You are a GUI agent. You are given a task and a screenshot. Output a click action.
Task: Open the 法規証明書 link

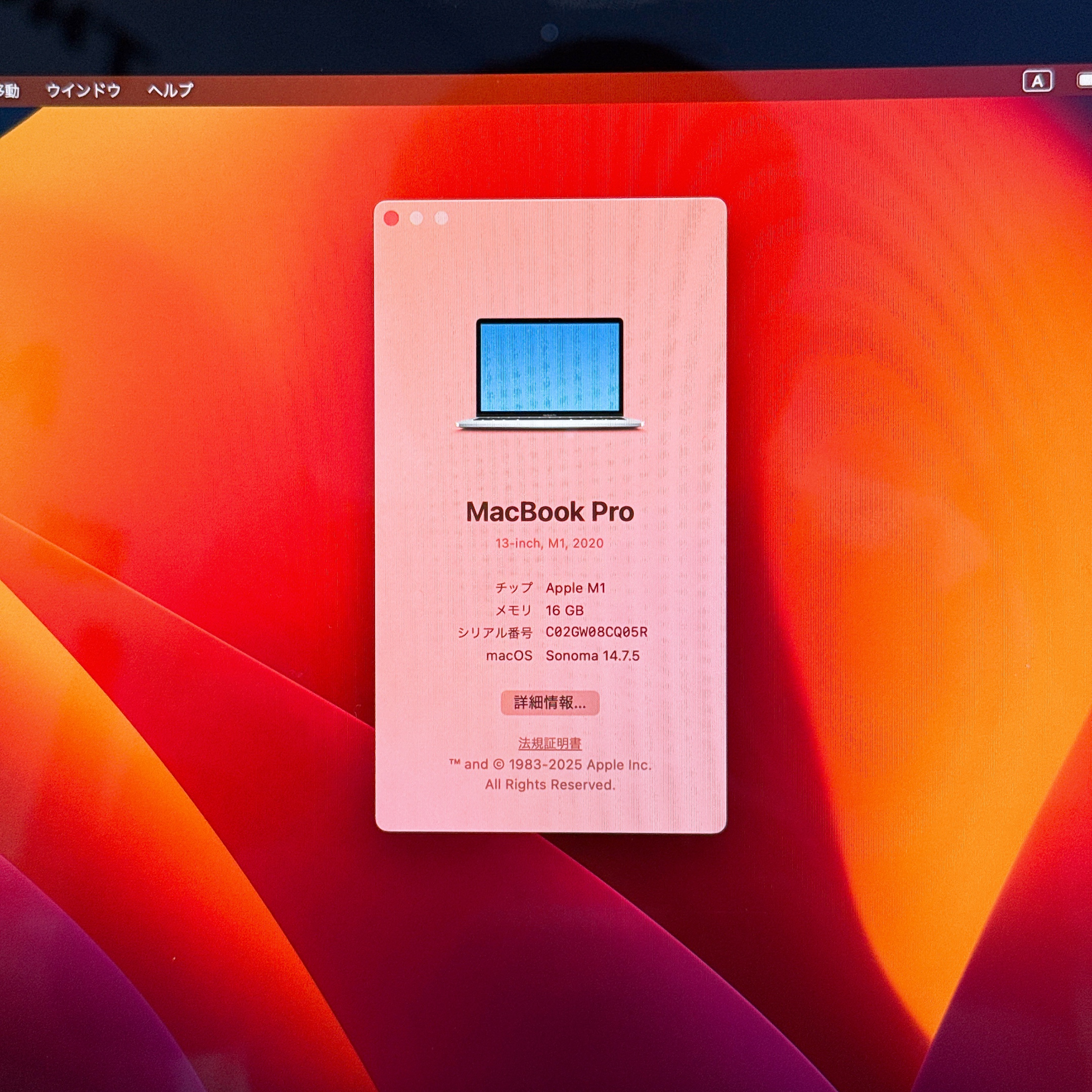550,743
